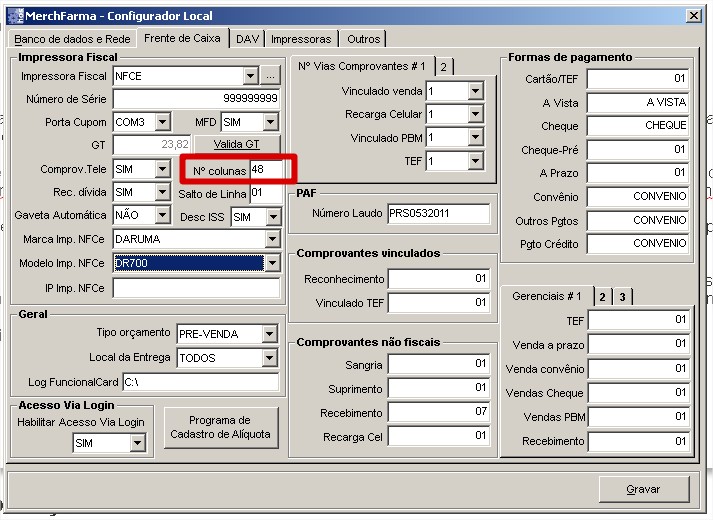Expand the Porta Cupom COM3 dropdown

pos(164,122)
